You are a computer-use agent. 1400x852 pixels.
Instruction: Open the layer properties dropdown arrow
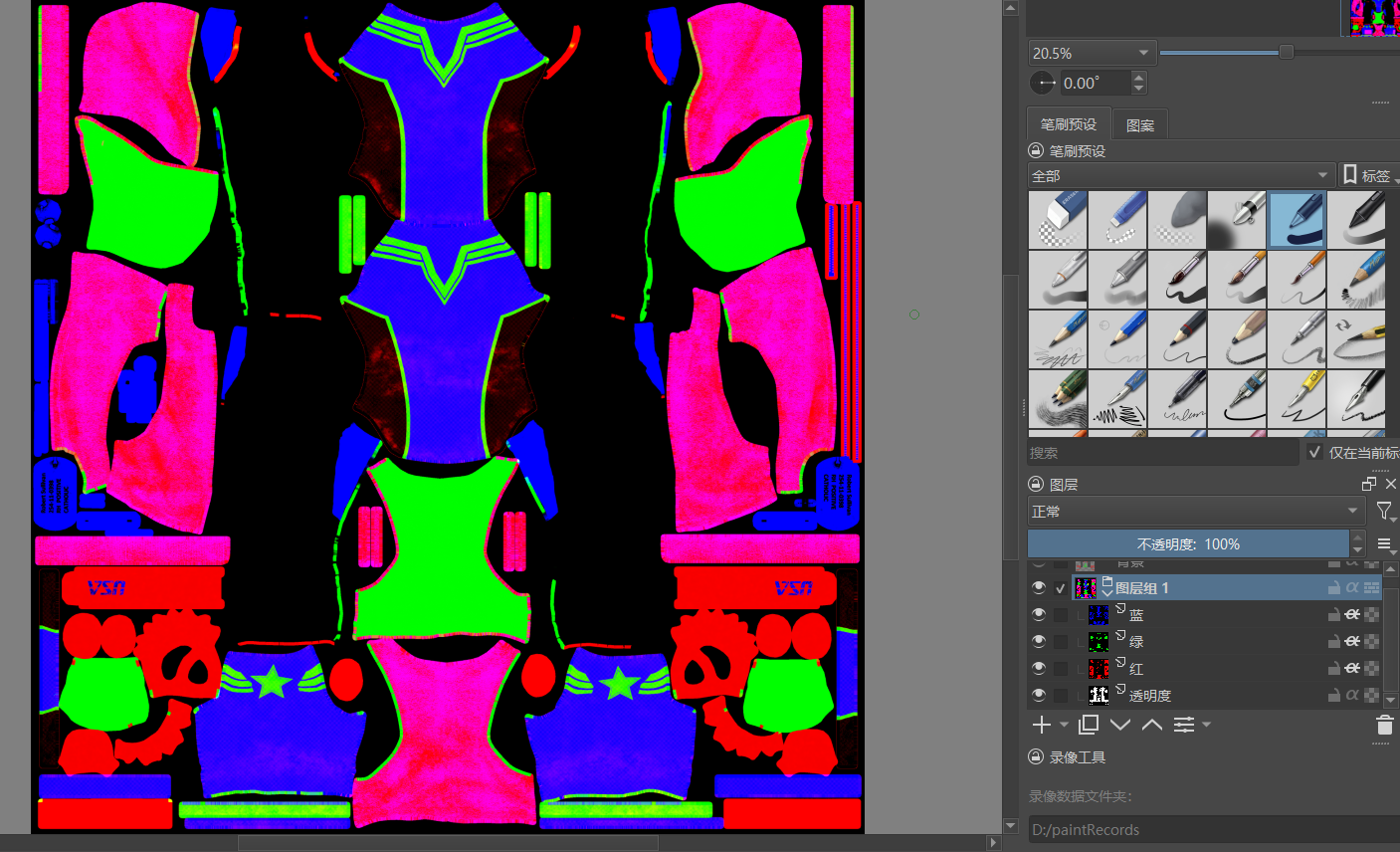[x=1206, y=725]
